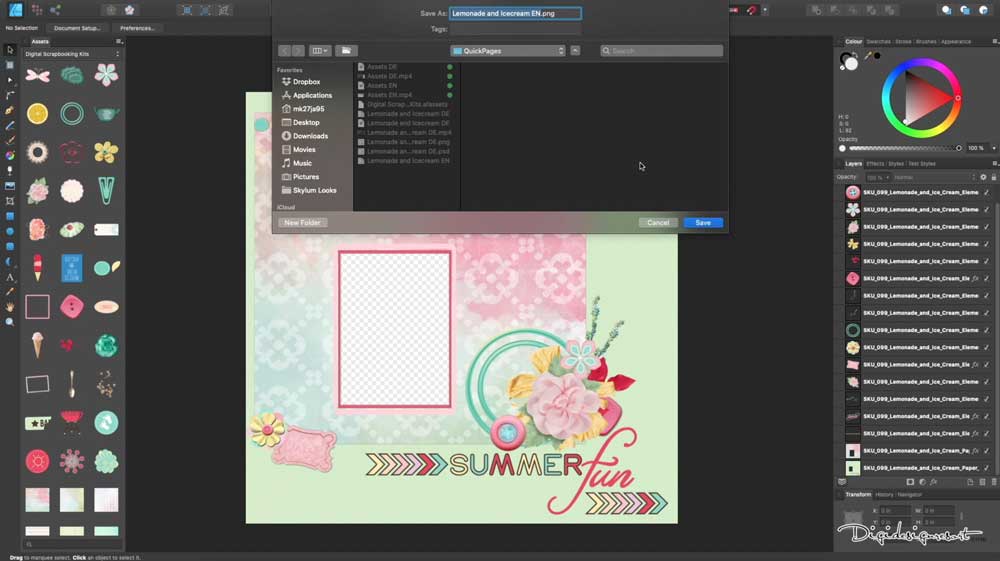The width and height of the screenshot is (1000, 561).
Task: Select the Vector Brush tool
Action: [x=10, y=140]
